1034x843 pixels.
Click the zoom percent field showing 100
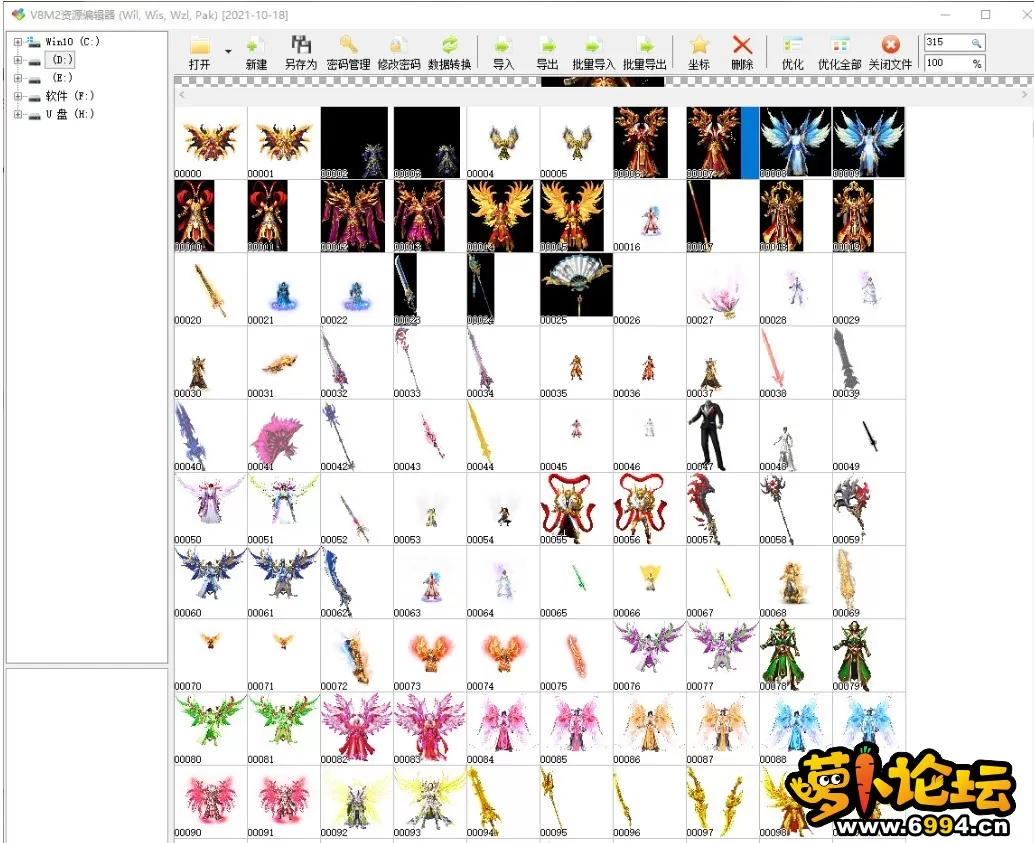pos(954,63)
